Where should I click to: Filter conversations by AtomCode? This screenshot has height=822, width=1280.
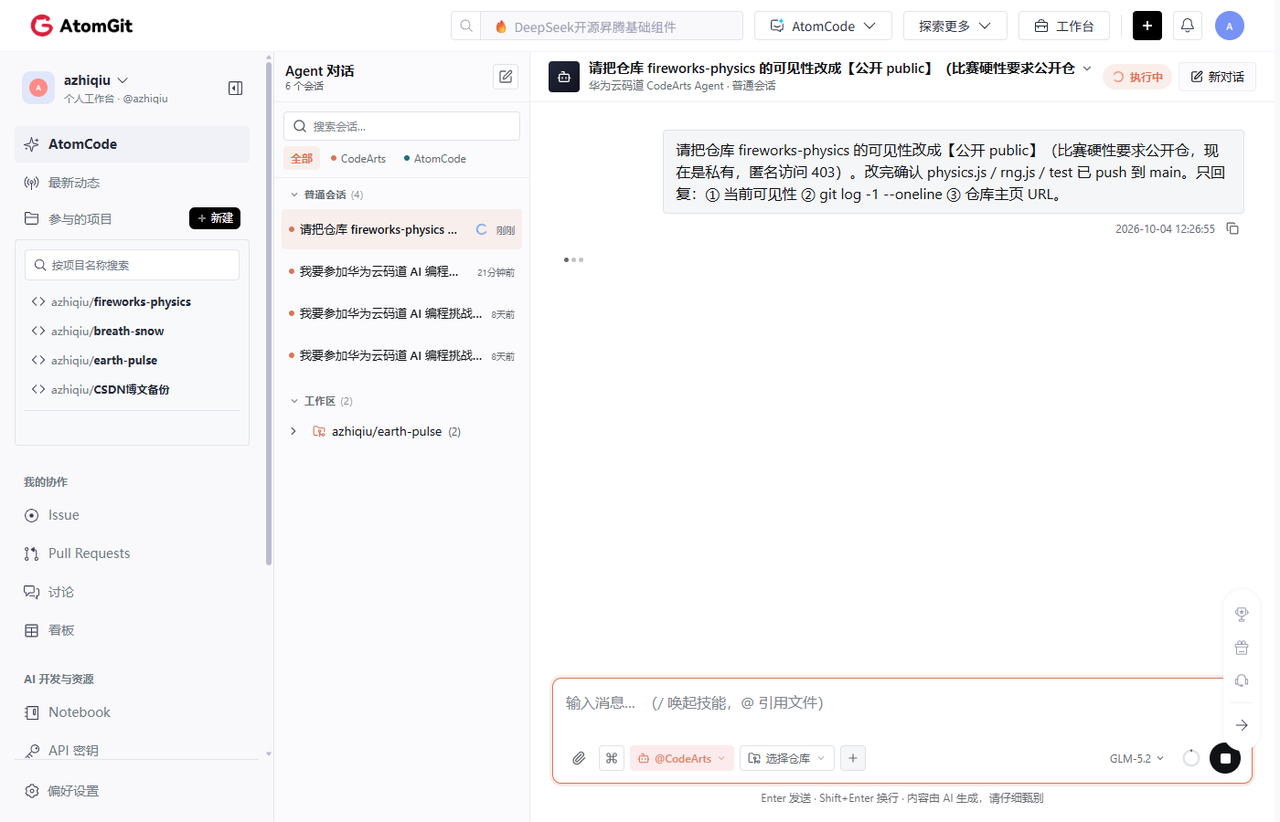pyautogui.click(x=435, y=159)
